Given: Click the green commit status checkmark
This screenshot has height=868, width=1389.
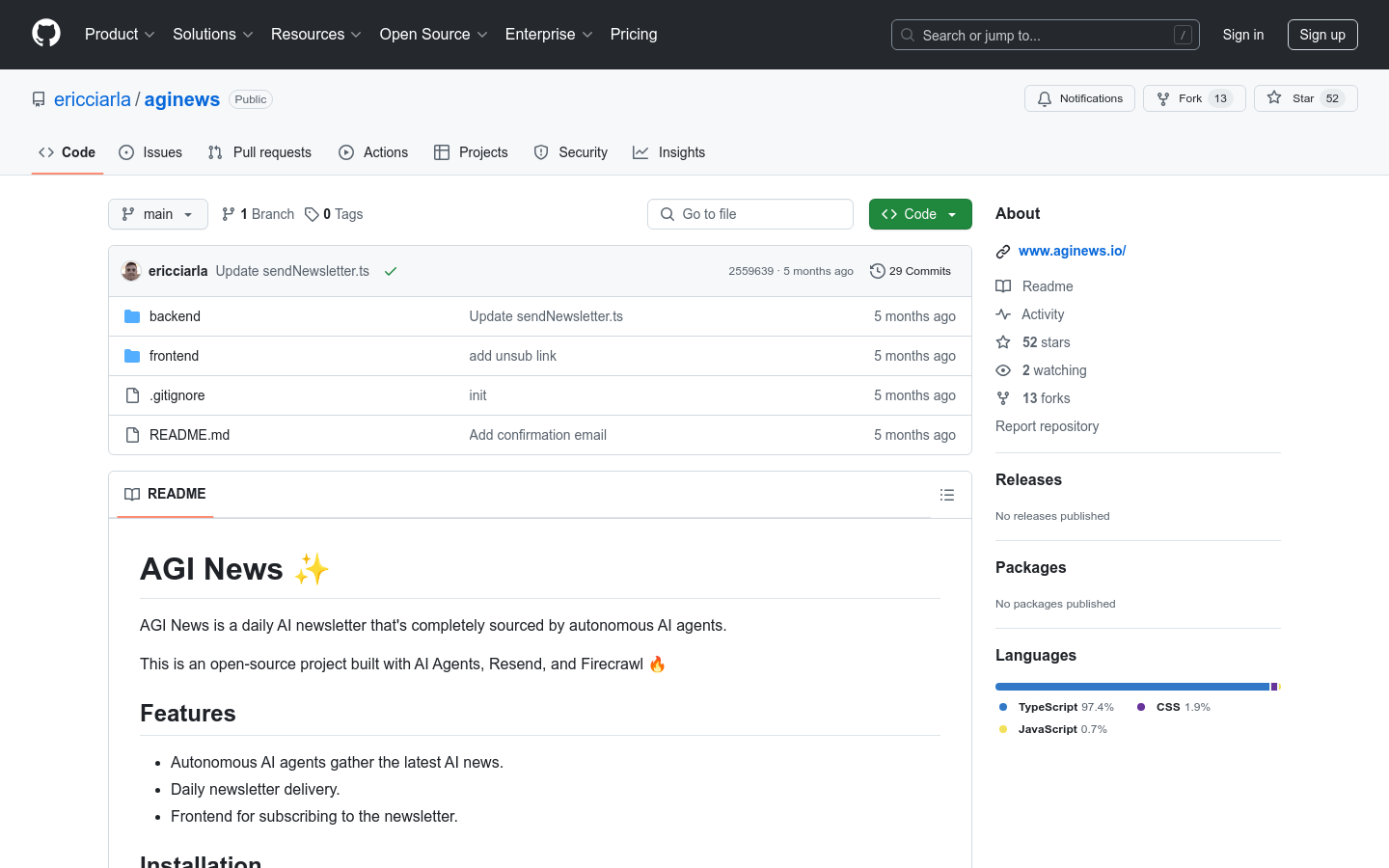Looking at the screenshot, I should point(391,271).
